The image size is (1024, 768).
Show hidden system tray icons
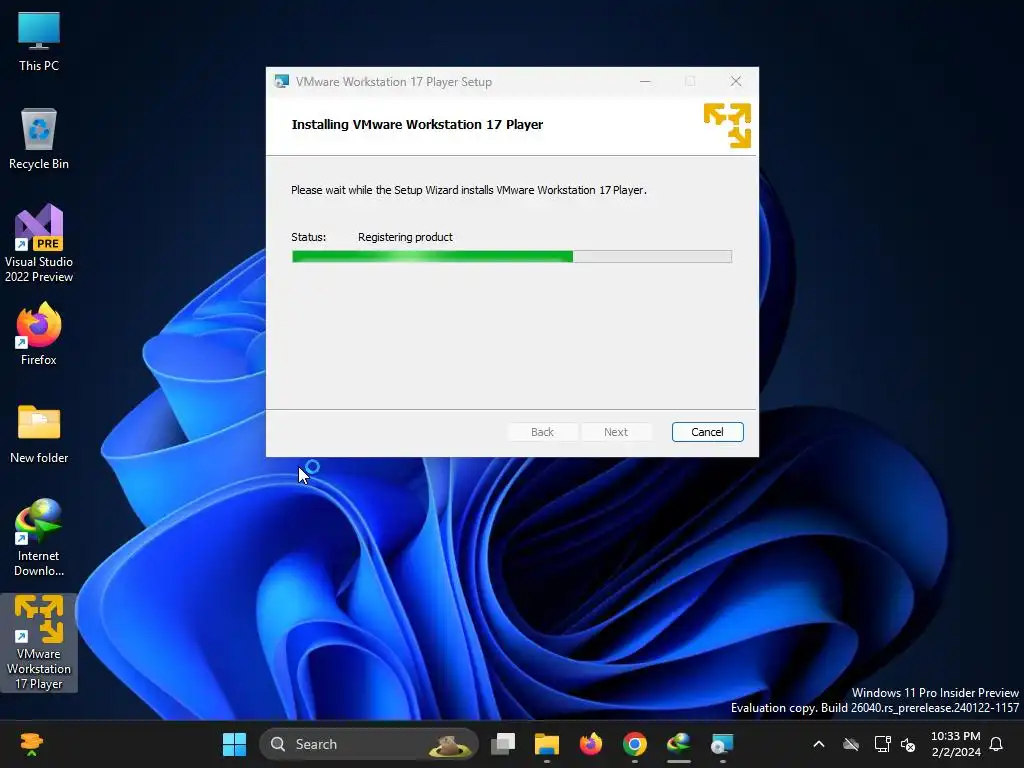pos(818,744)
